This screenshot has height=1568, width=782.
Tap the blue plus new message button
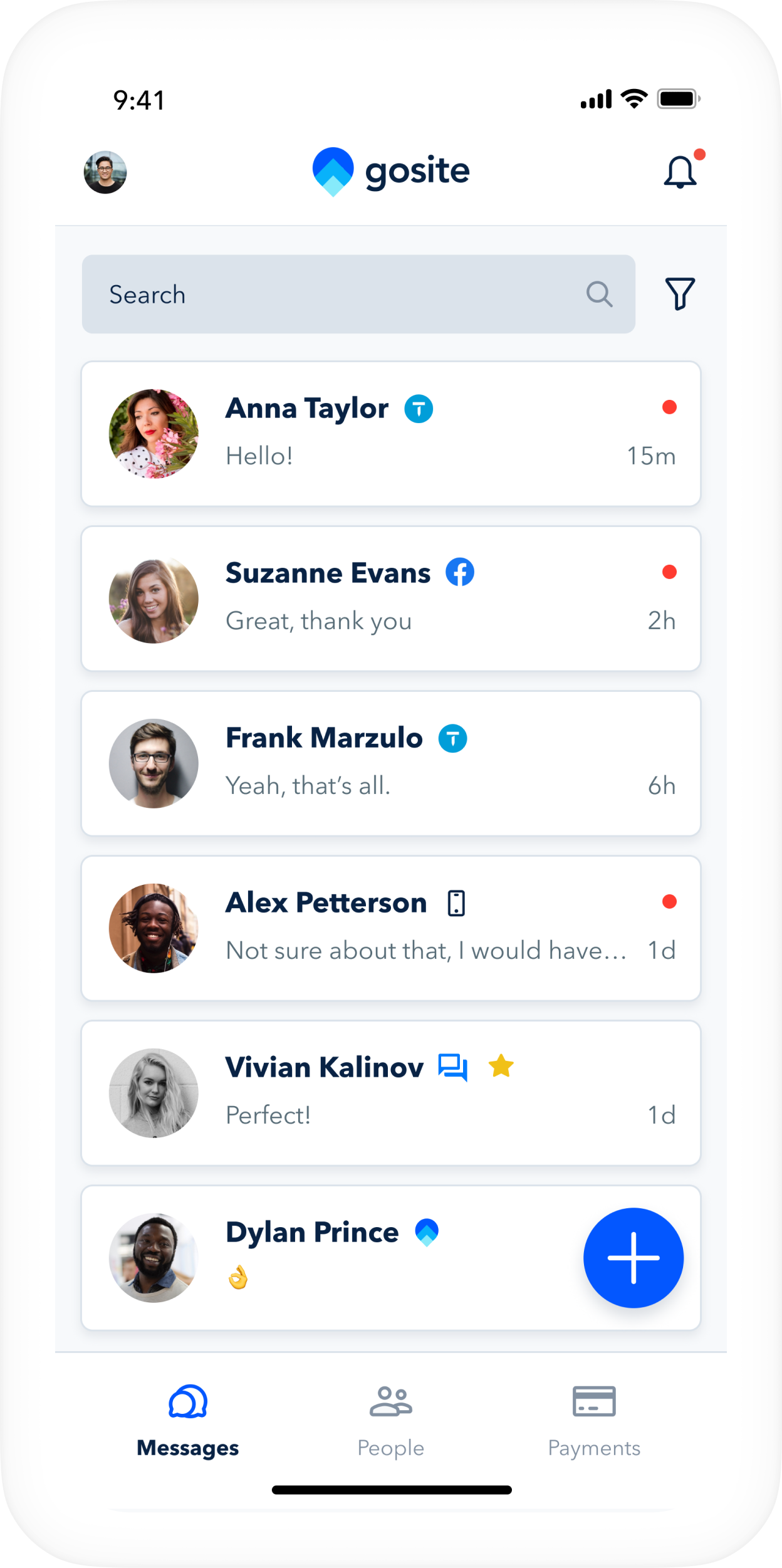(633, 1258)
